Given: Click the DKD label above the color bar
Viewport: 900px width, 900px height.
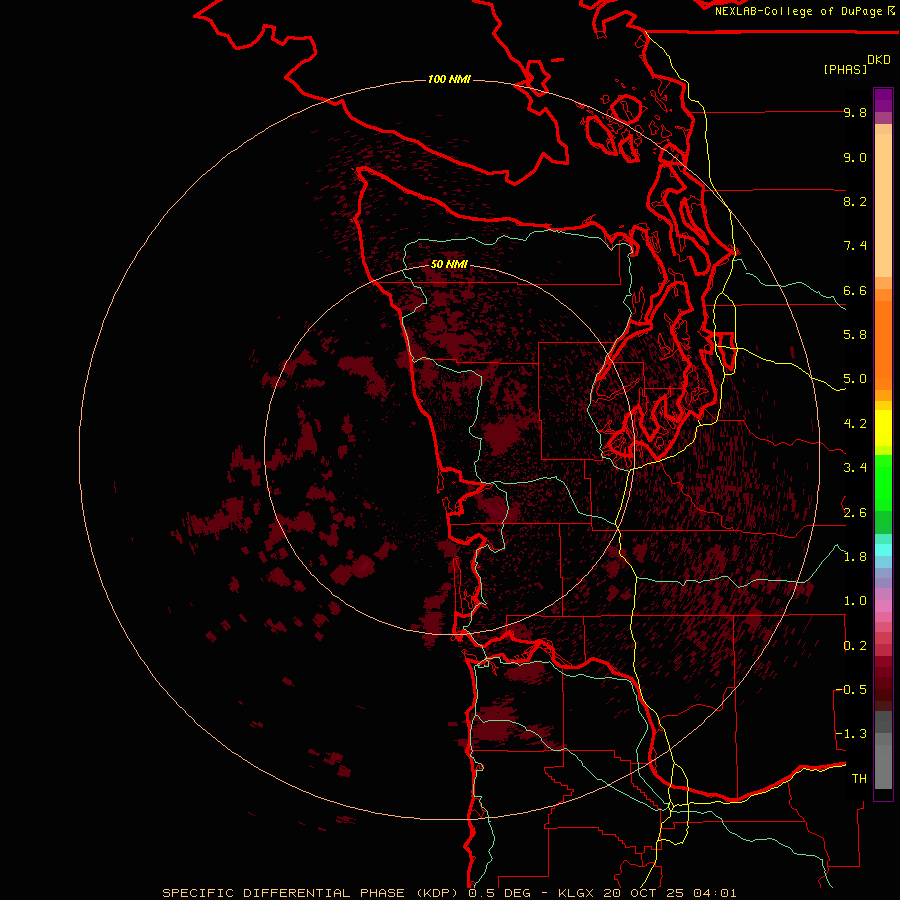Looking at the screenshot, I should point(879,60).
